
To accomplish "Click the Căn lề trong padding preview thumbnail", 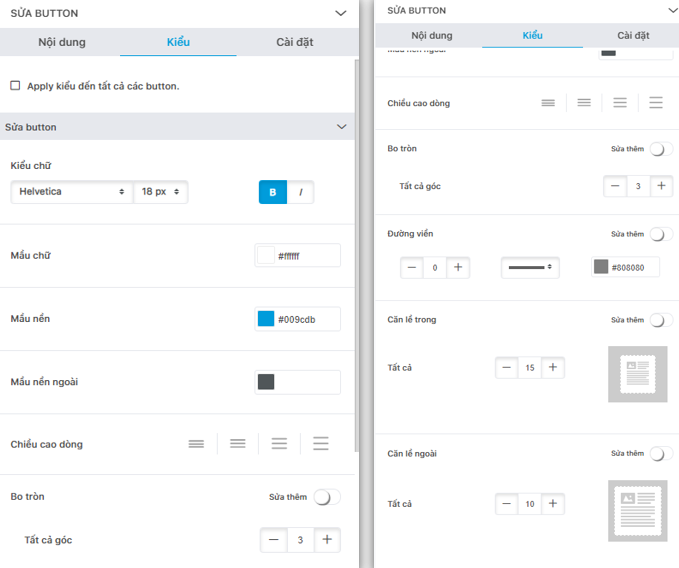I will (637, 374).
